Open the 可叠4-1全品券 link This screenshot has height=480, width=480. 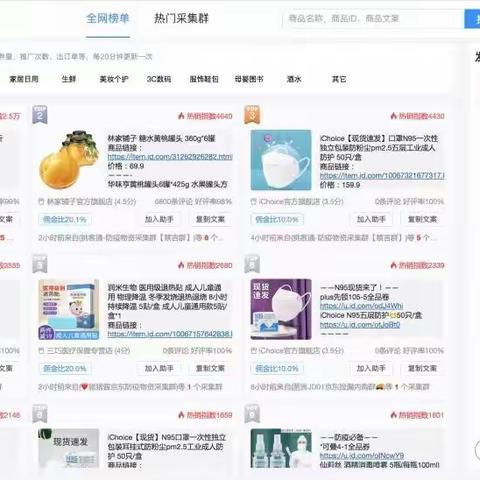362,455
